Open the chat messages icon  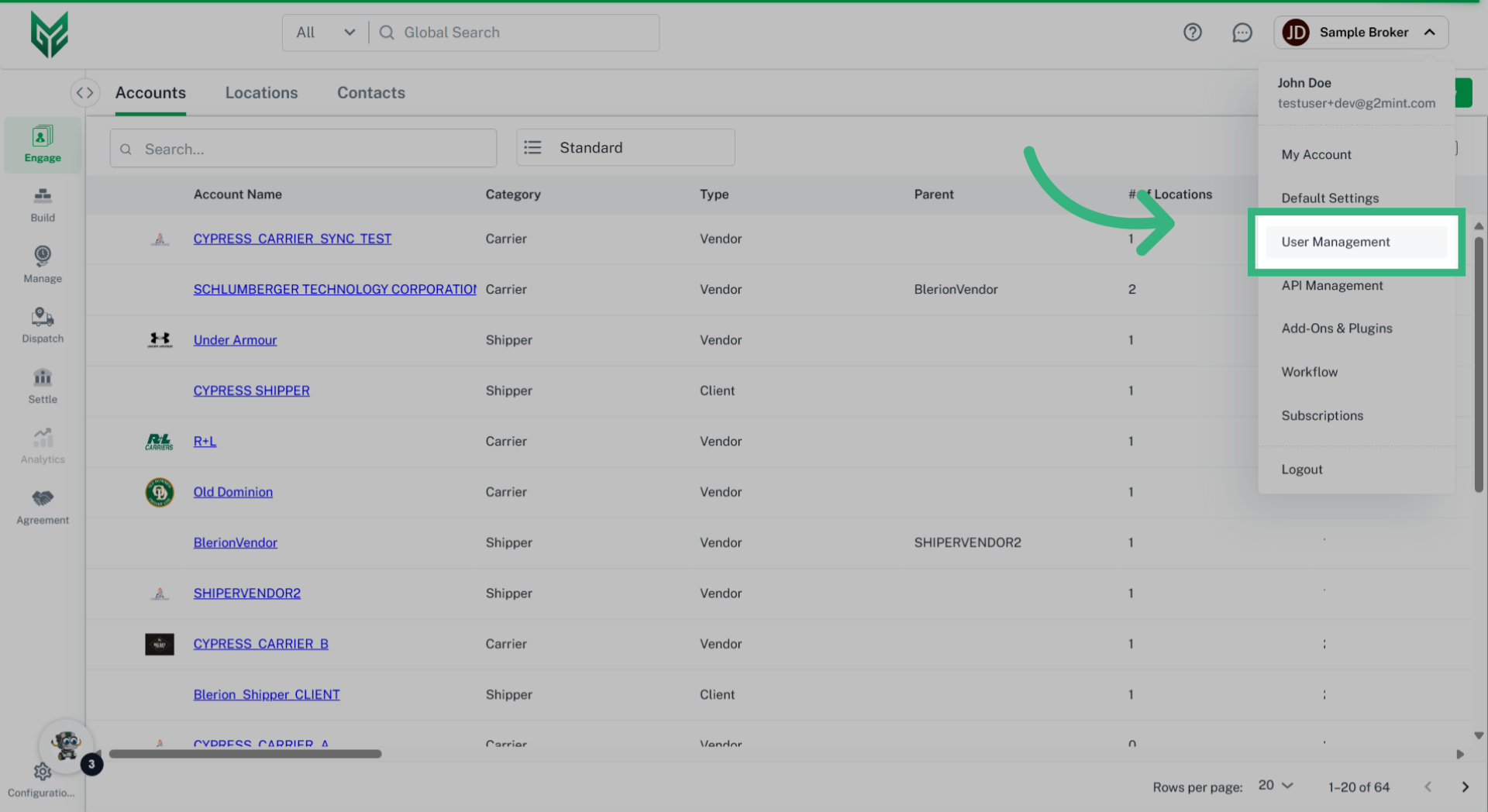point(1242,33)
